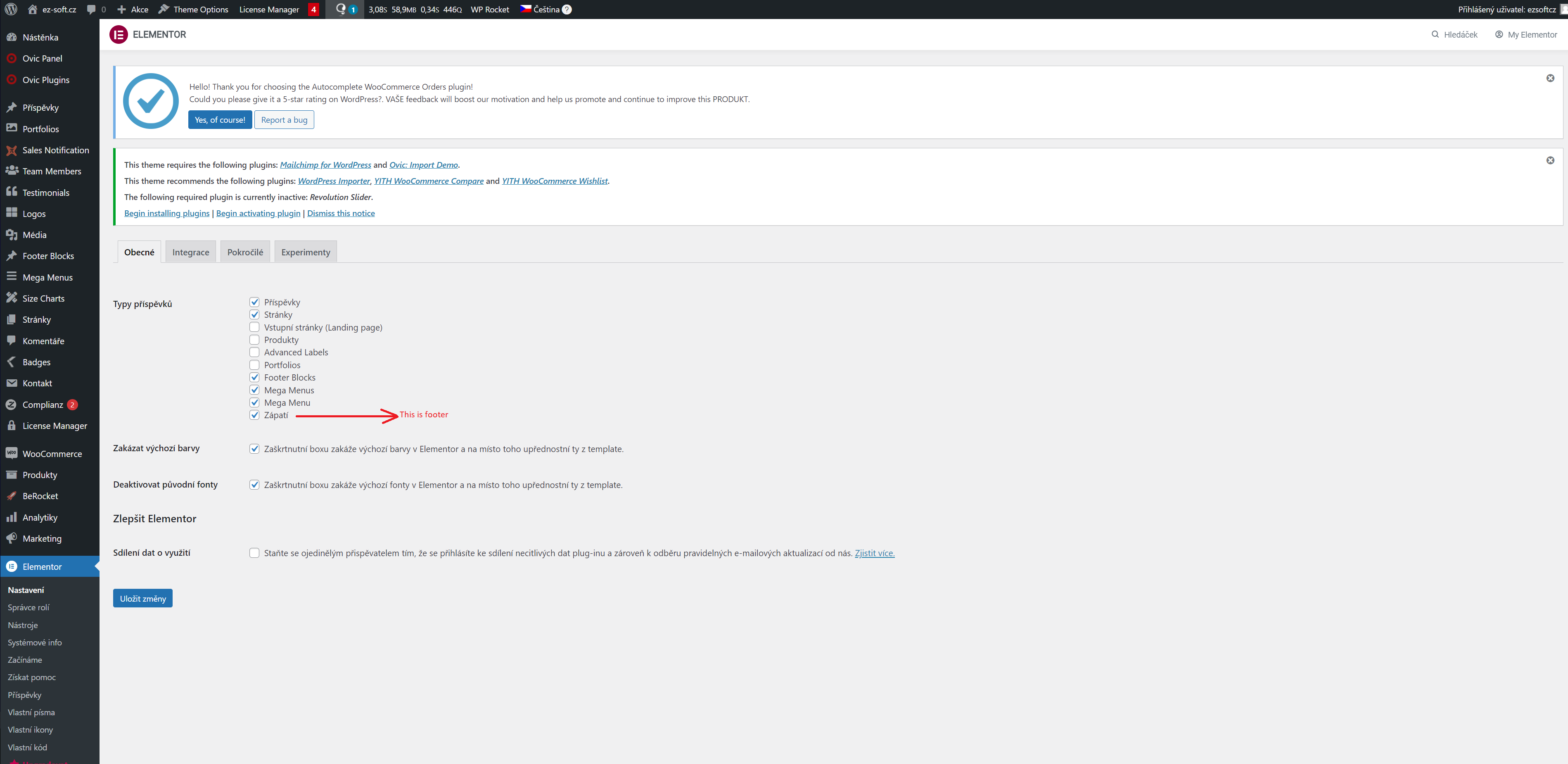The height and width of the screenshot is (764, 1568).
Task: Toggle Zakázat výchozí barvy checkbox
Action: pyautogui.click(x=254, y=449)
